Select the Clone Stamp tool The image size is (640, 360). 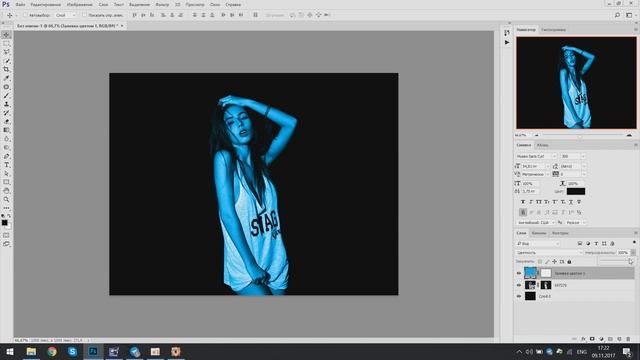6,104
